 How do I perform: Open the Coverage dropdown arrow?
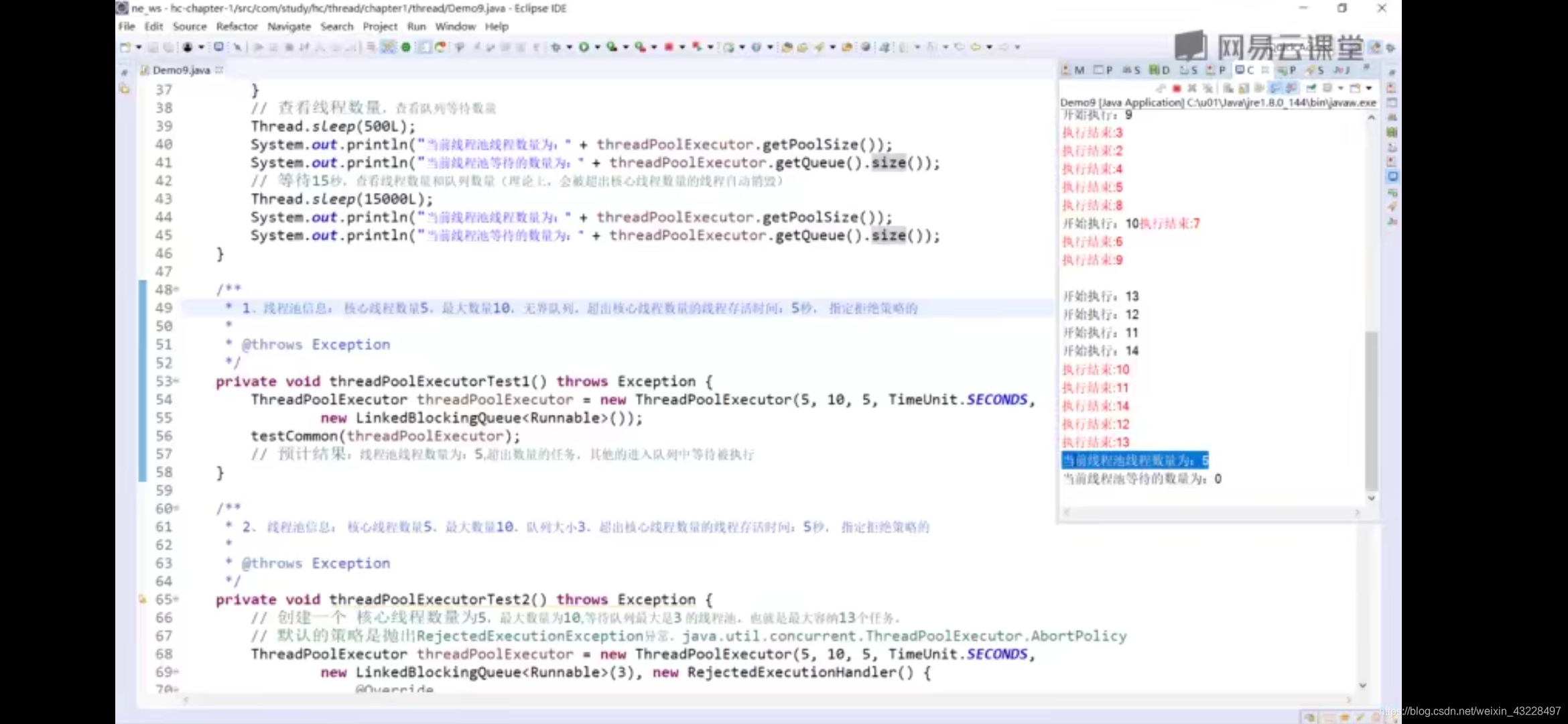[x=626, y=47]
